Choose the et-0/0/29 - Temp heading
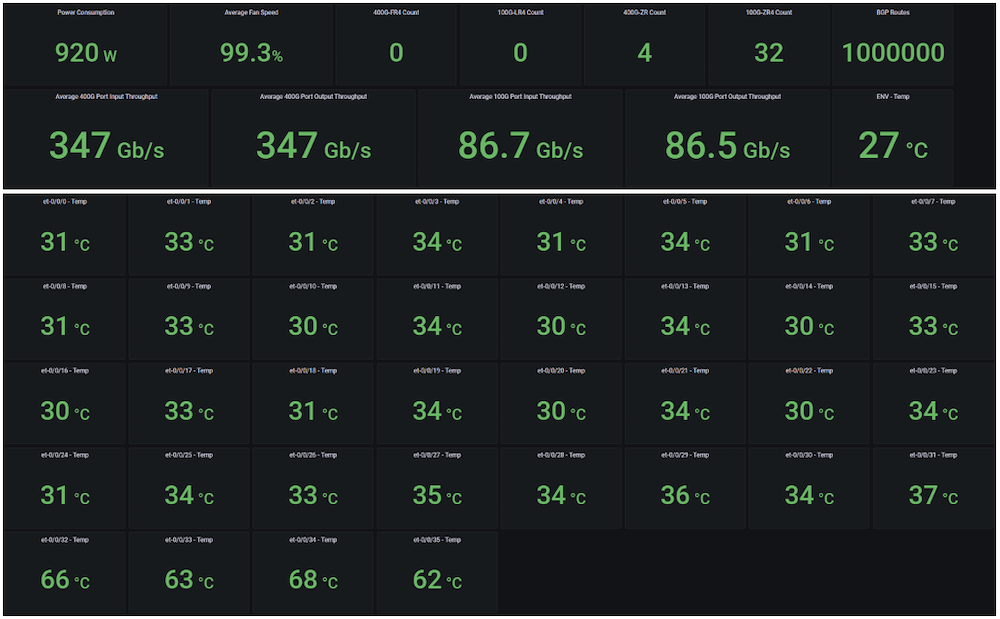 pos(685,455)
